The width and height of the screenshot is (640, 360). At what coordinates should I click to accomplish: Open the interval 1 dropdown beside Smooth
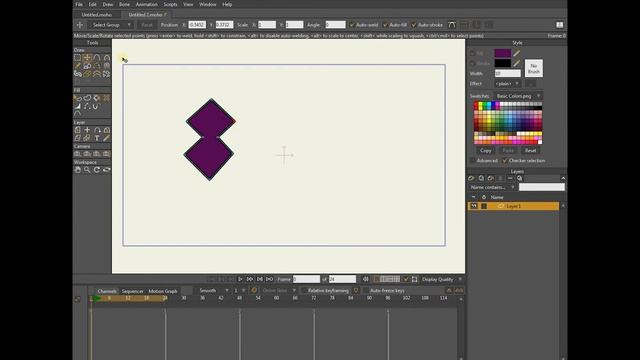(240, 290)
